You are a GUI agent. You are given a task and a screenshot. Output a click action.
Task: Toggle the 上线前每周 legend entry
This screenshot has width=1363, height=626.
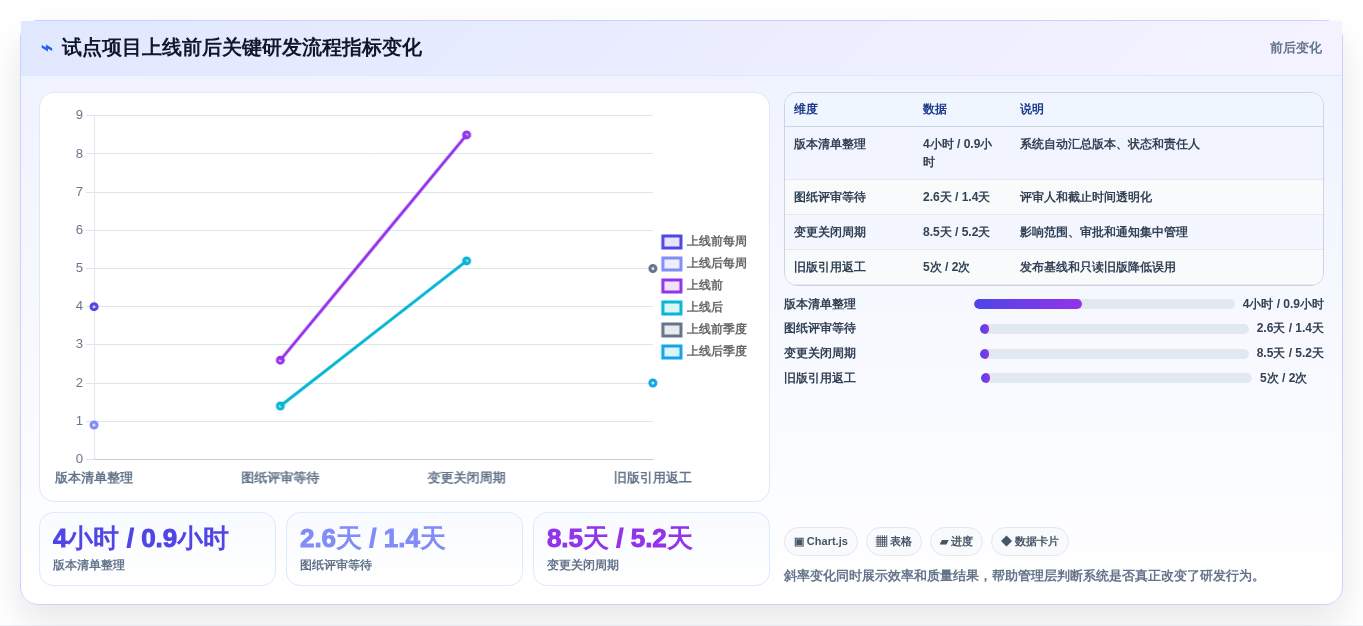704,241
